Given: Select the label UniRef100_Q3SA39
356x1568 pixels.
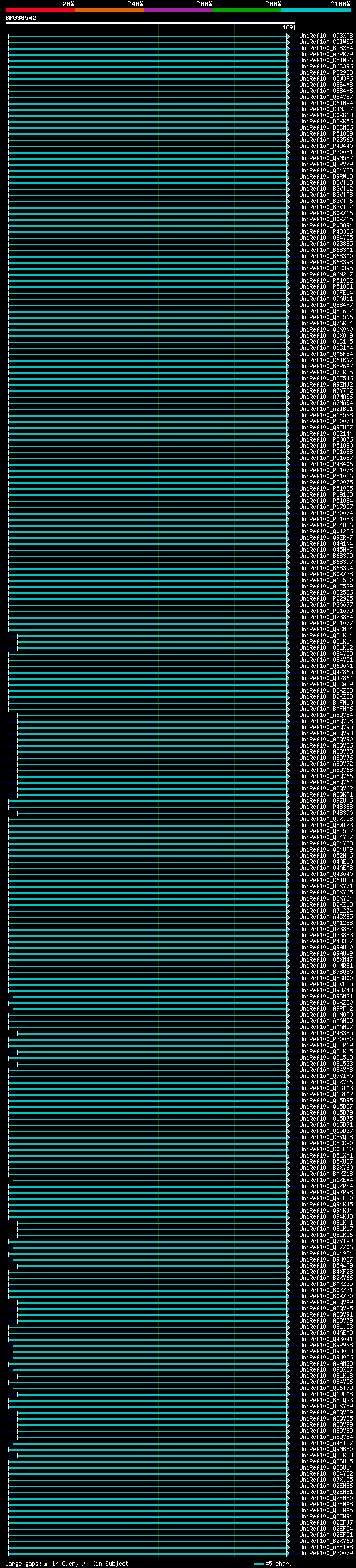Looking at the screenshot, I should click(x=326, y=685).
